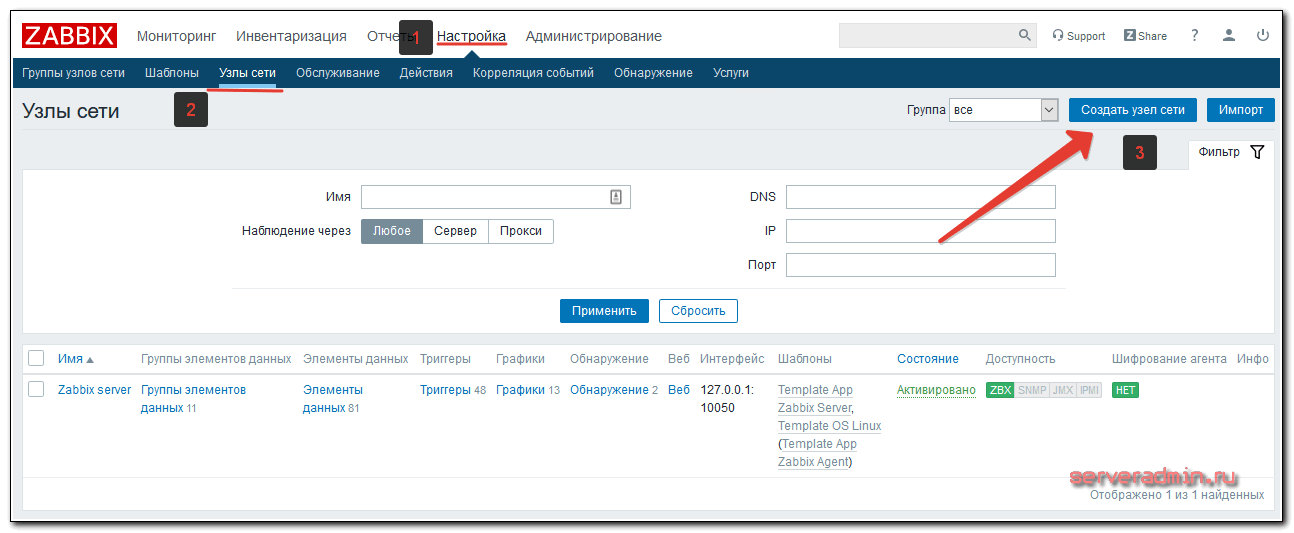Open Обнаружение 2 link in host row
The width and height of the screenshot is (1294, 533).
609,390
